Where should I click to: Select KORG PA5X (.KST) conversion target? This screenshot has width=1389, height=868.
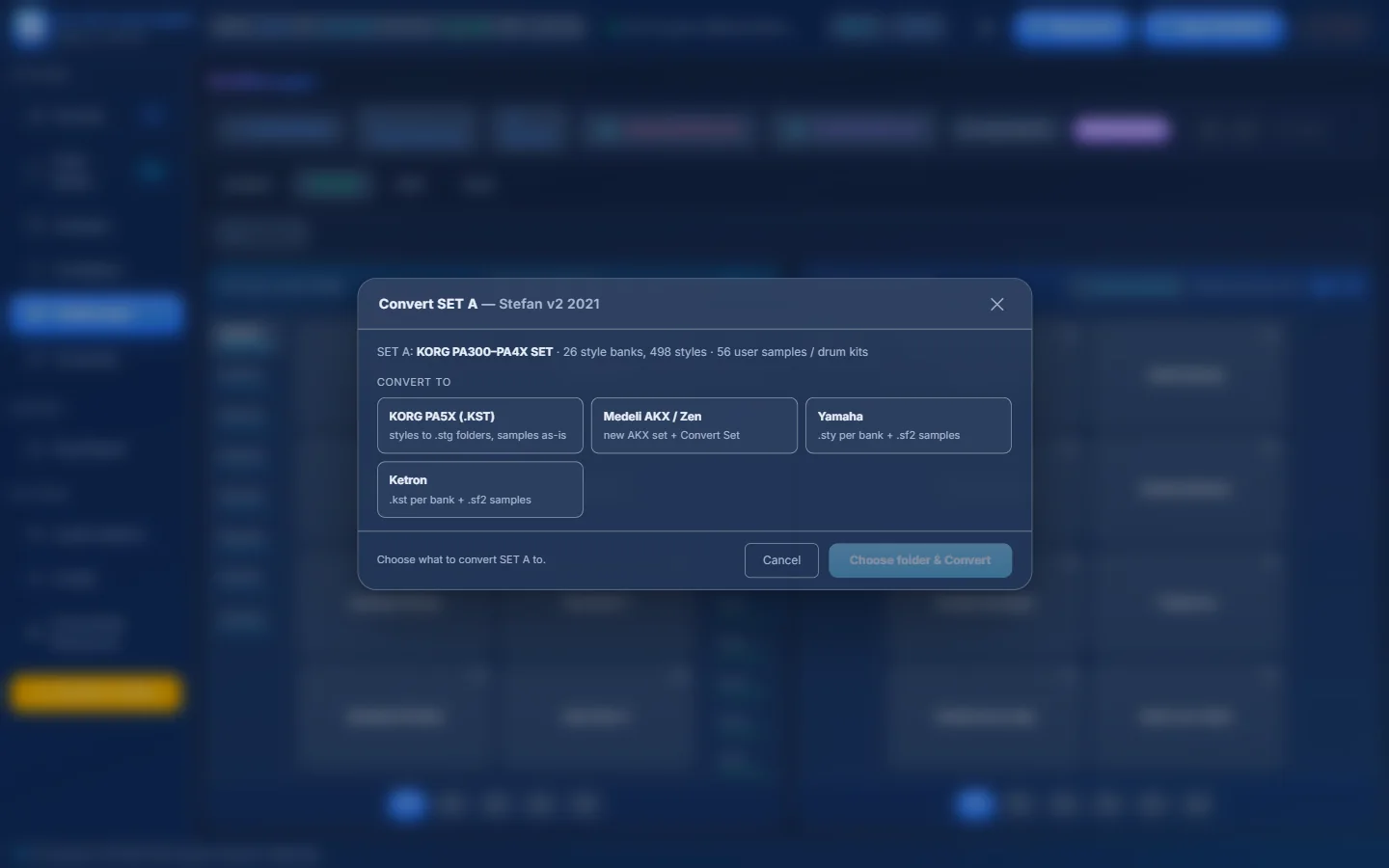point(480,425)
